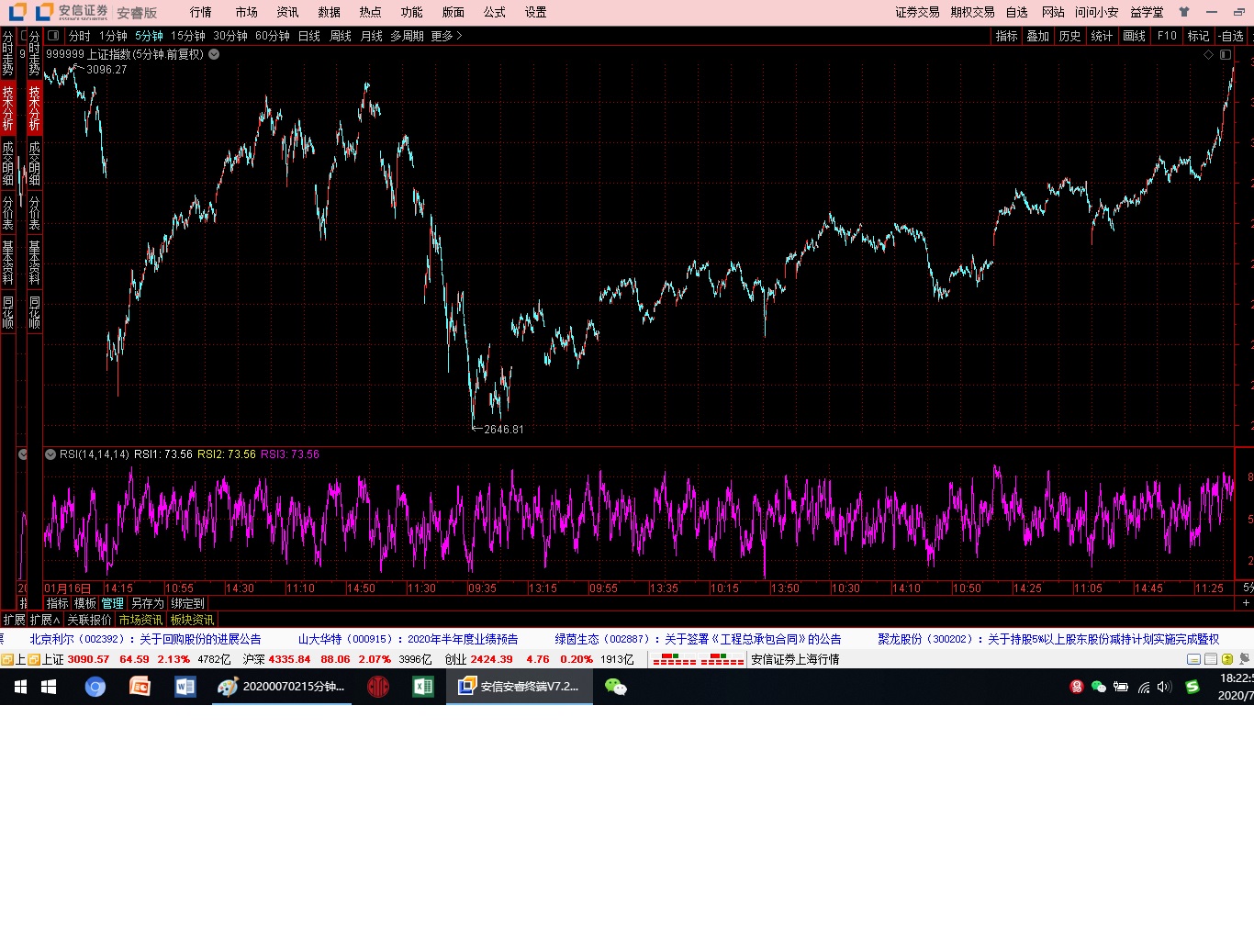
Task: Open the network Wi-Fi tray icon
Action: (1144, 687)
